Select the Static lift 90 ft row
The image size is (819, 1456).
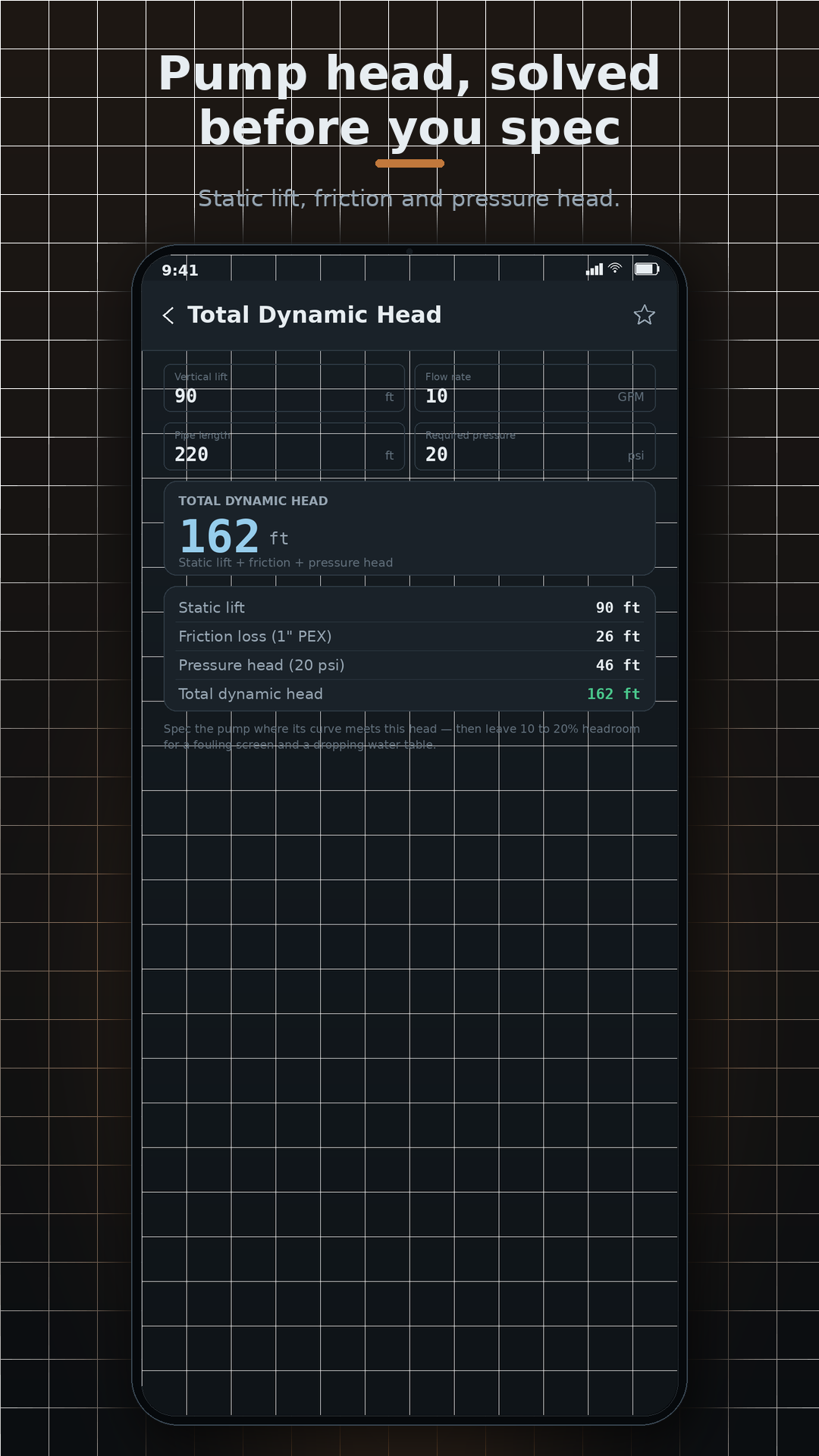coord(409,607)
